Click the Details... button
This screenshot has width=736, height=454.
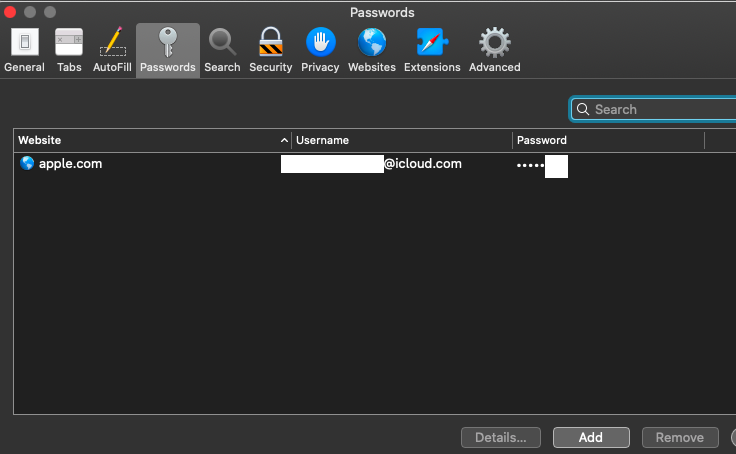pyautogui.click(x=501, y=438)
